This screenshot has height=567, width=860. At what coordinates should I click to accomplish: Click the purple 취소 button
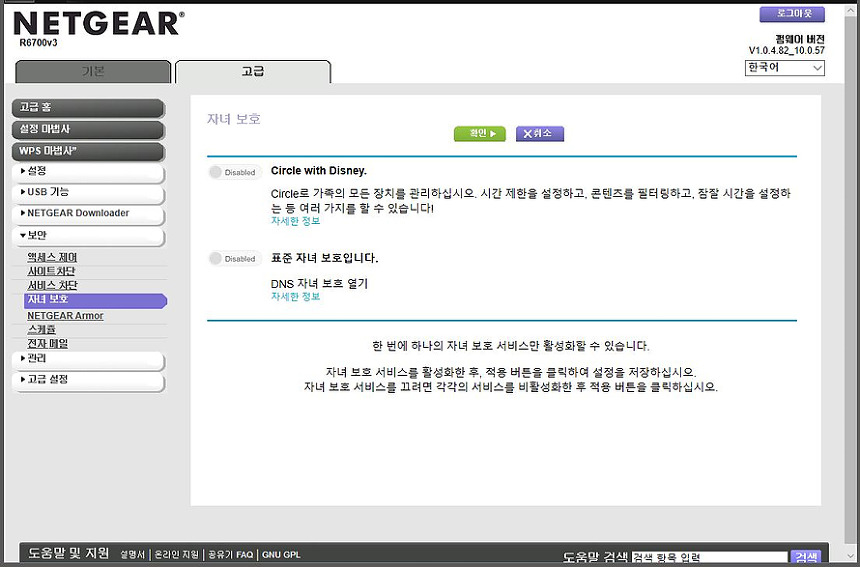click(540, 134)
